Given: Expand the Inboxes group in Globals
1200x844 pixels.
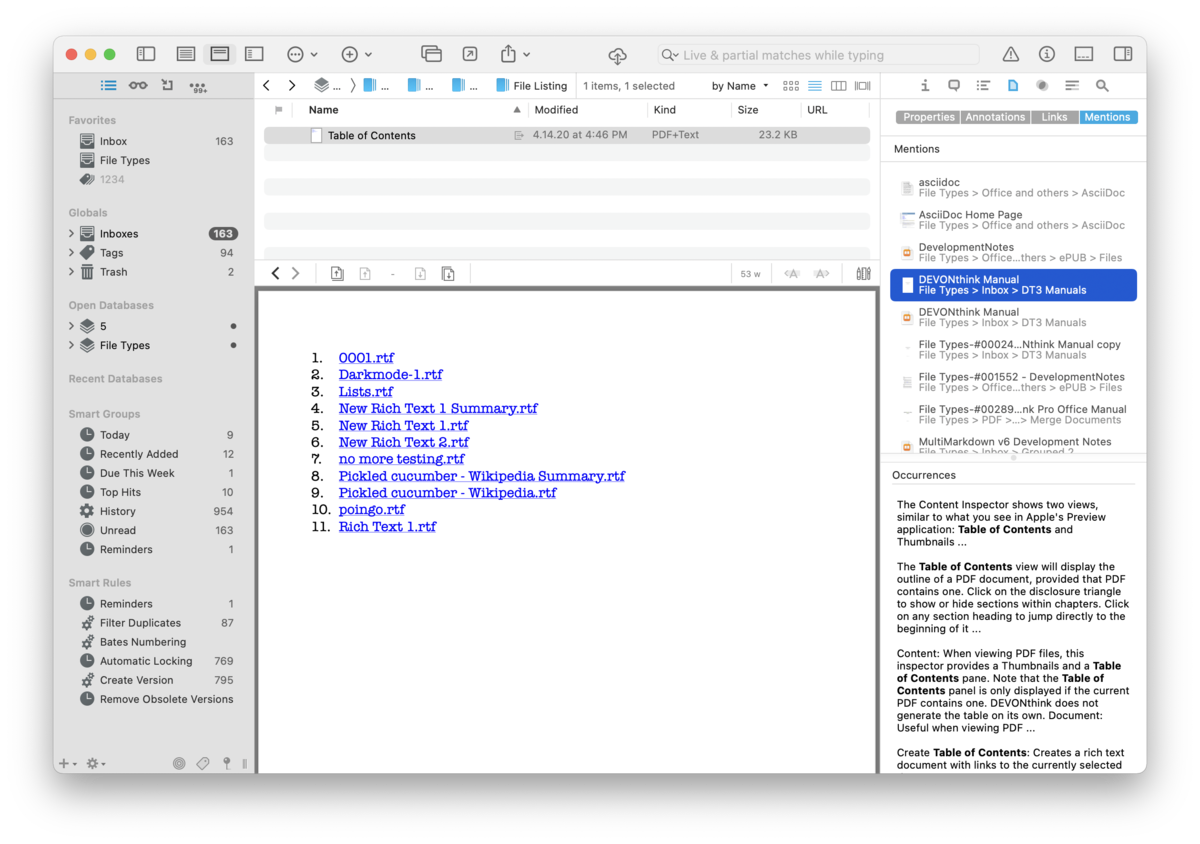Looking at the screenshot, I should point(71,234).
